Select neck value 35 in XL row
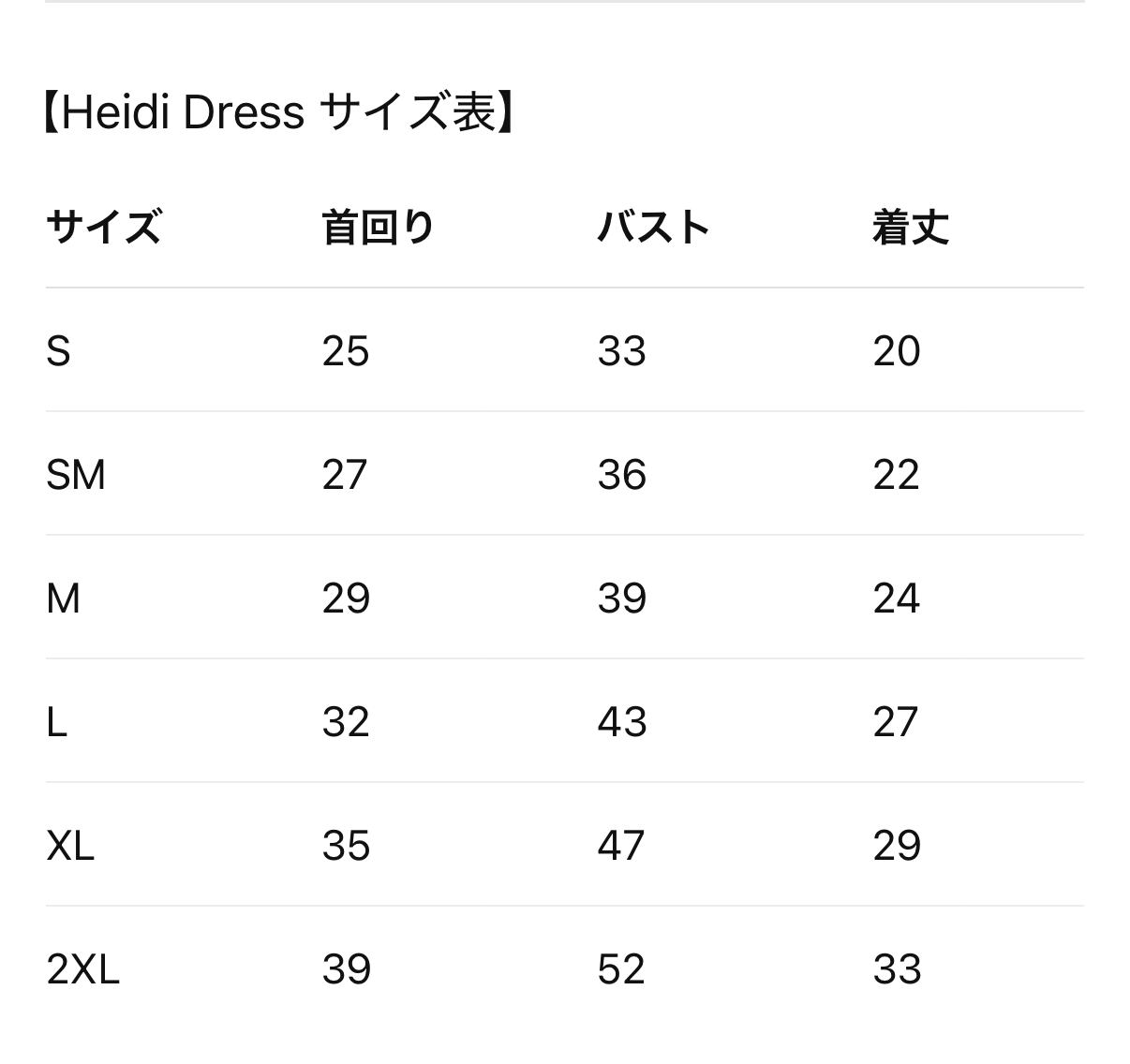The width and height of the screenshot is (1130, 1064). pyautogui.click(x=346, y=846)
